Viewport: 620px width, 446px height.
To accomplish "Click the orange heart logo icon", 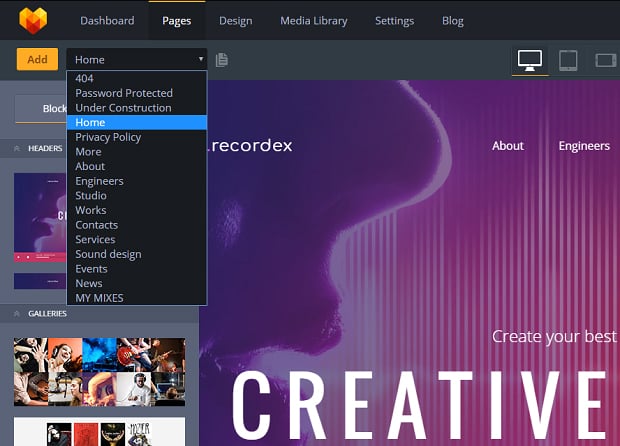I will click(33, 20).
